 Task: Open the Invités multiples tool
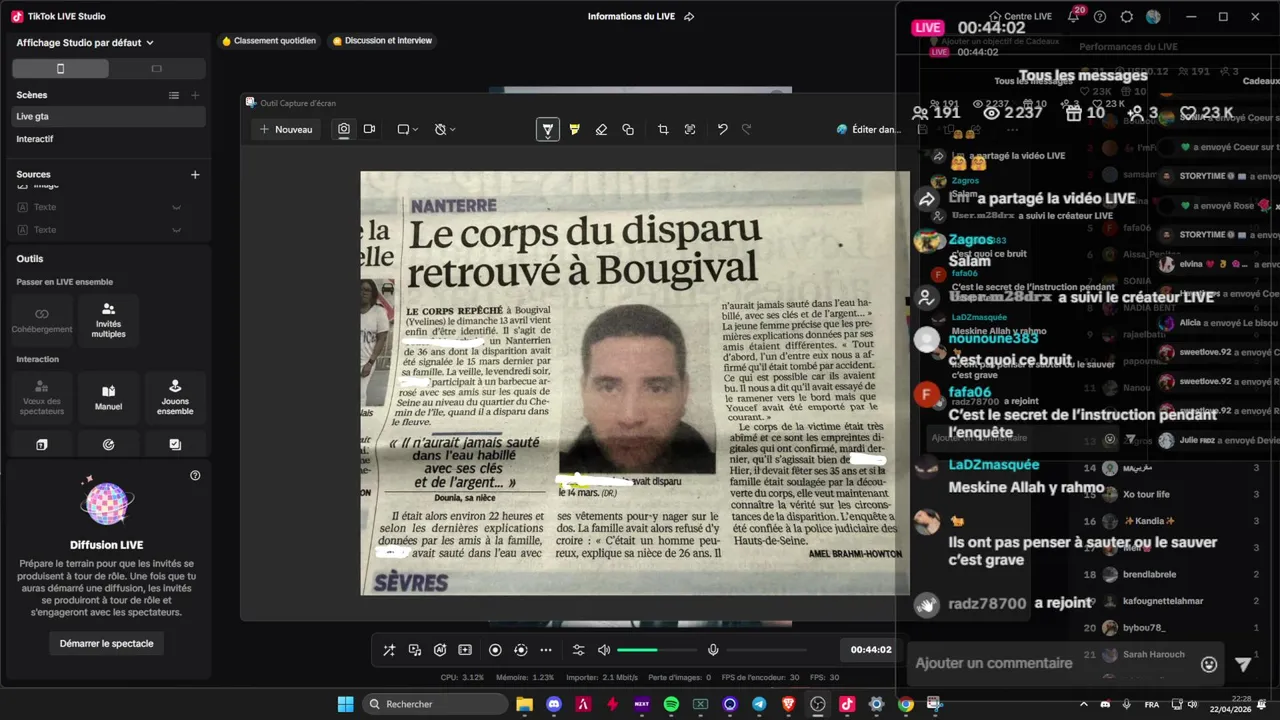108,320
